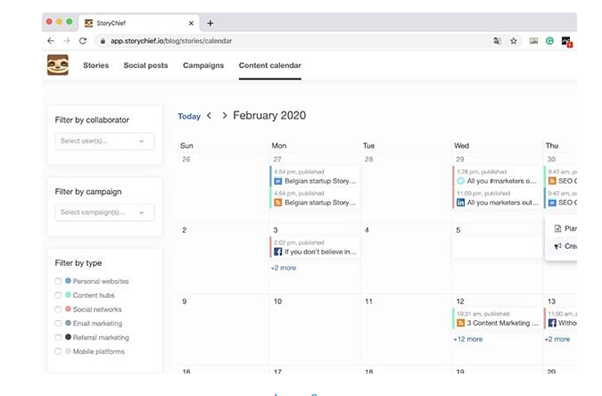Go to next month with right chevron
Screen dimensions: 602x396
[224, 115]
